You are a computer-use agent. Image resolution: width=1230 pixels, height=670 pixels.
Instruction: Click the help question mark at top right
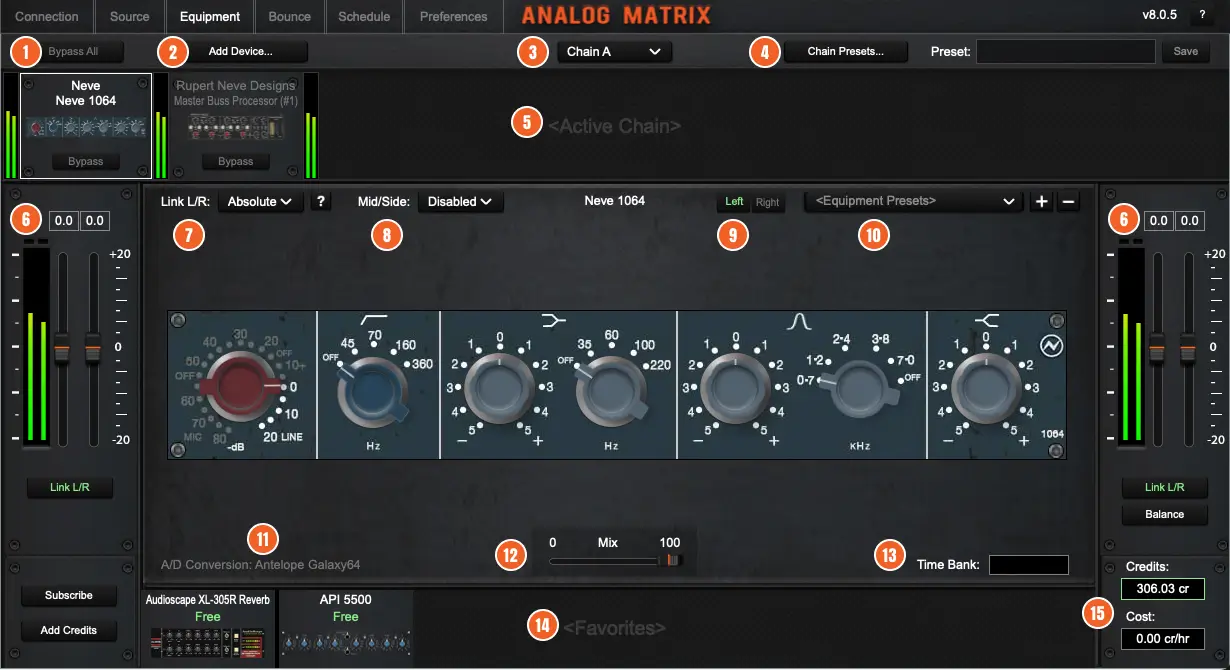(x=1202, y=16)
